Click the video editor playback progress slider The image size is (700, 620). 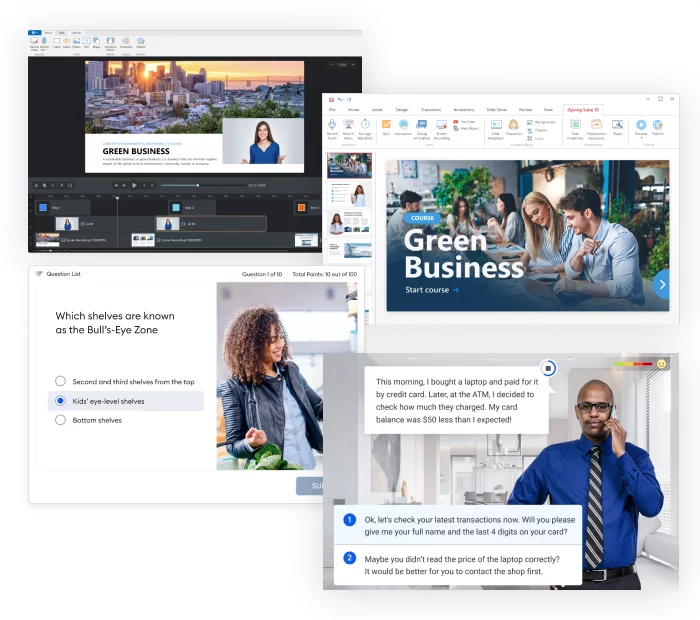coord(204,185)
